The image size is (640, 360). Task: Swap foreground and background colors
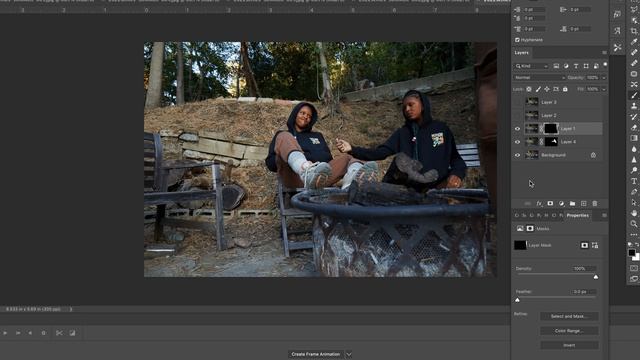pos(637,244)
